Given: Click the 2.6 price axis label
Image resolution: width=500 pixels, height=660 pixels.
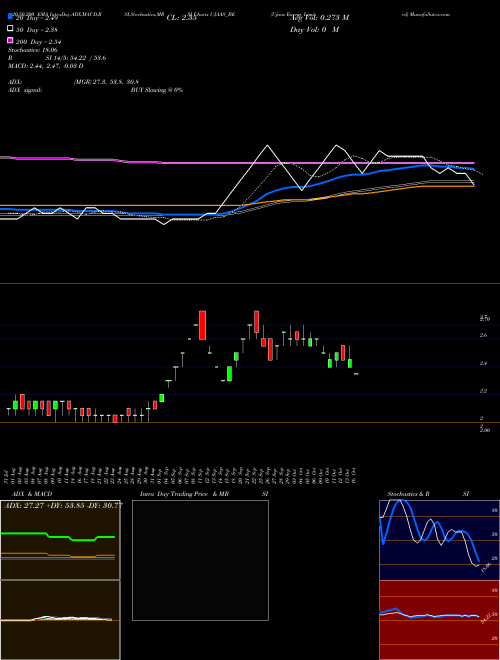Looking at the screenshot, I should click(x=483, y=335).
